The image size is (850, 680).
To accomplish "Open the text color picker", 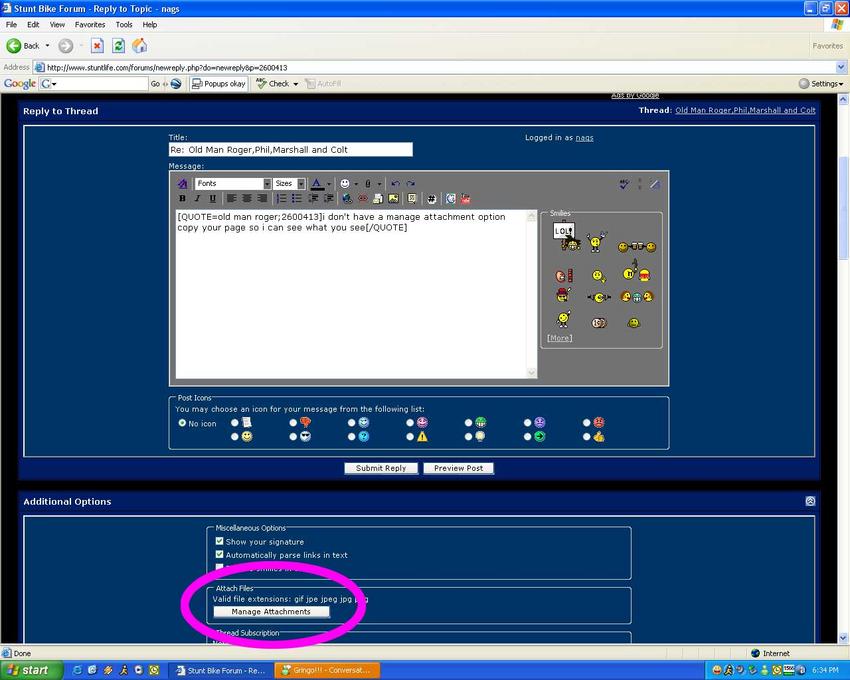I will 329,184.
